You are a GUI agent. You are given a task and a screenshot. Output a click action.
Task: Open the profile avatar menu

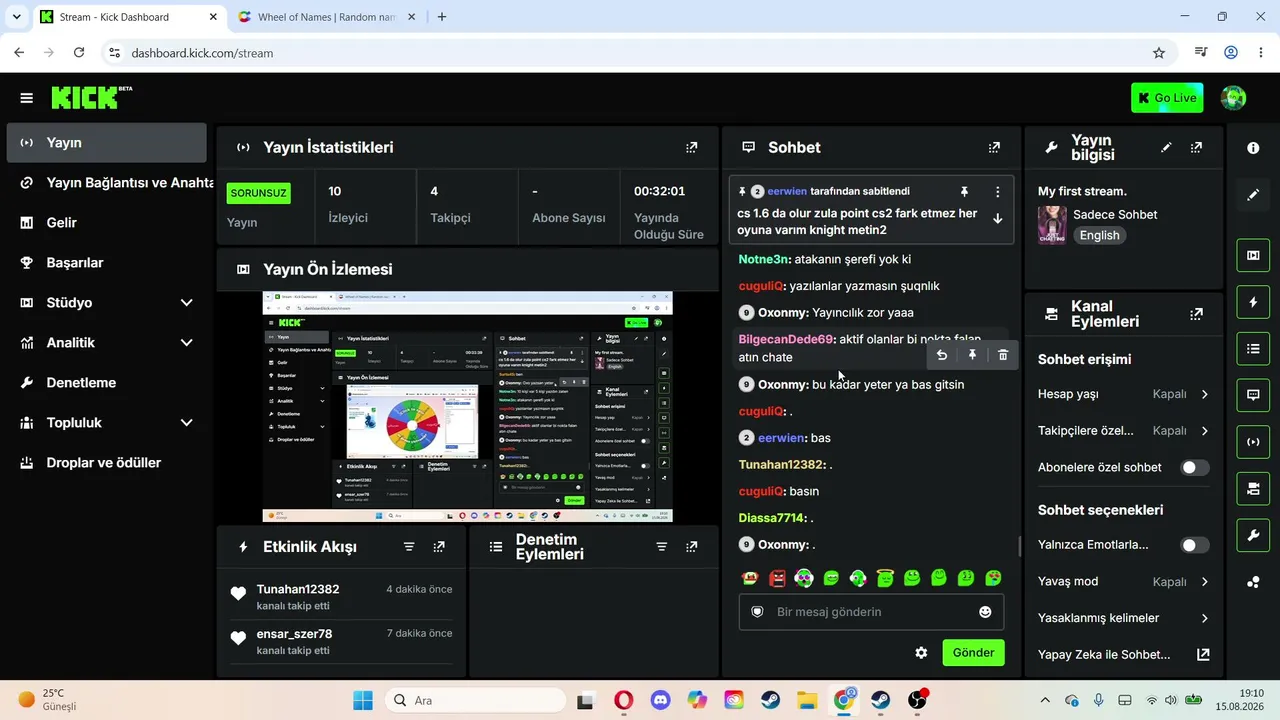pos(1233,98)
